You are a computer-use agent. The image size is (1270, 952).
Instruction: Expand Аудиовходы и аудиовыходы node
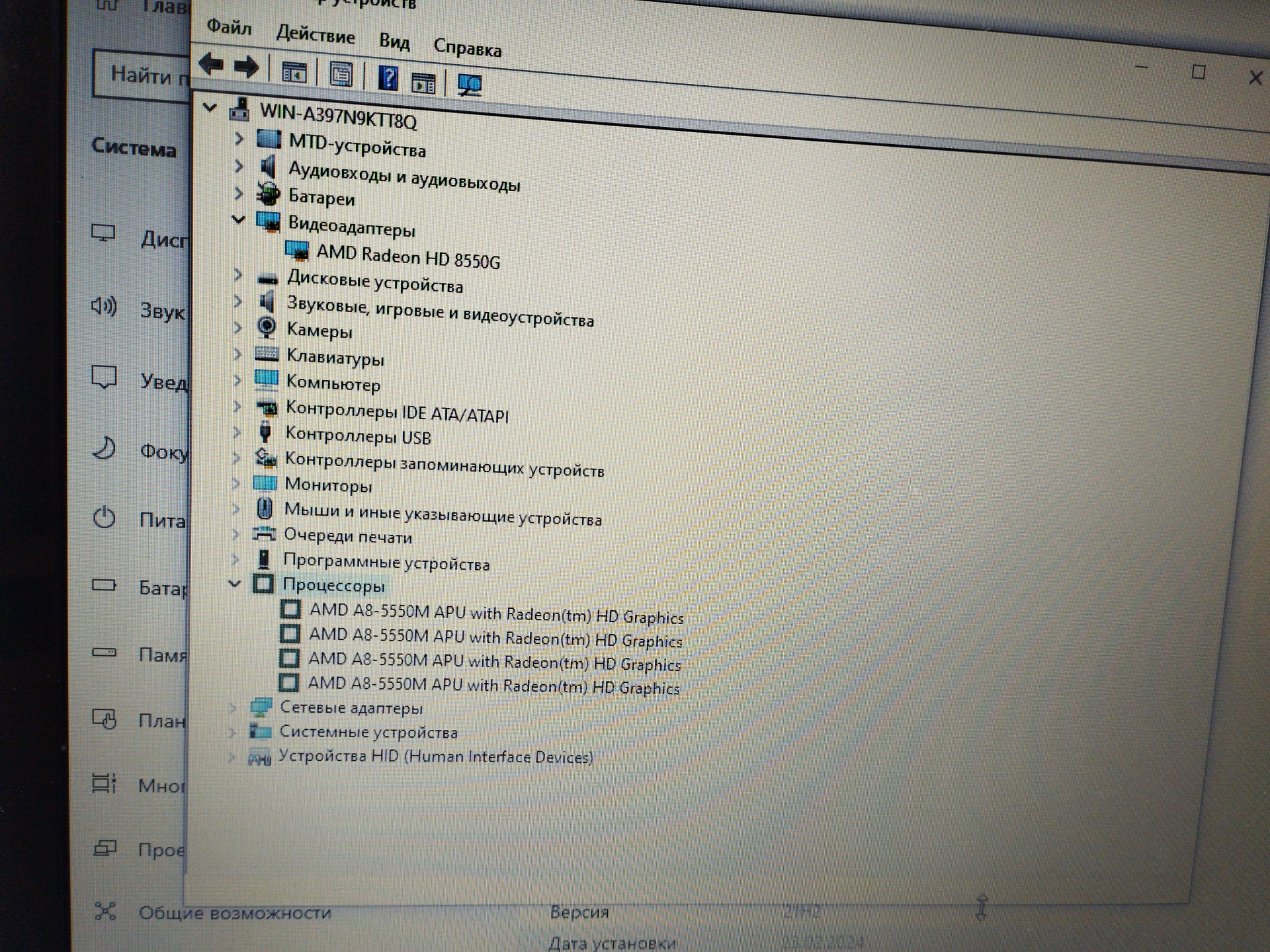[x=239, y=166]
